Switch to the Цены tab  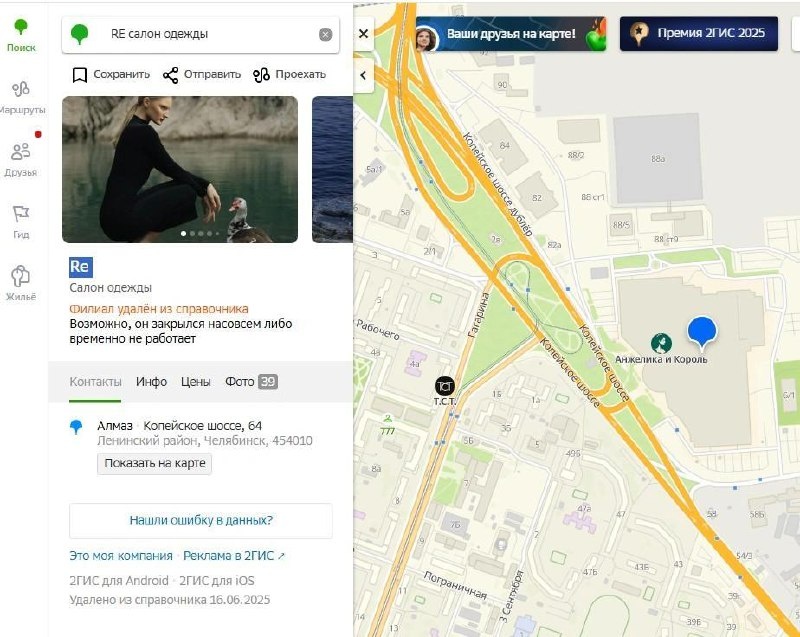click(x=195, y=381)
